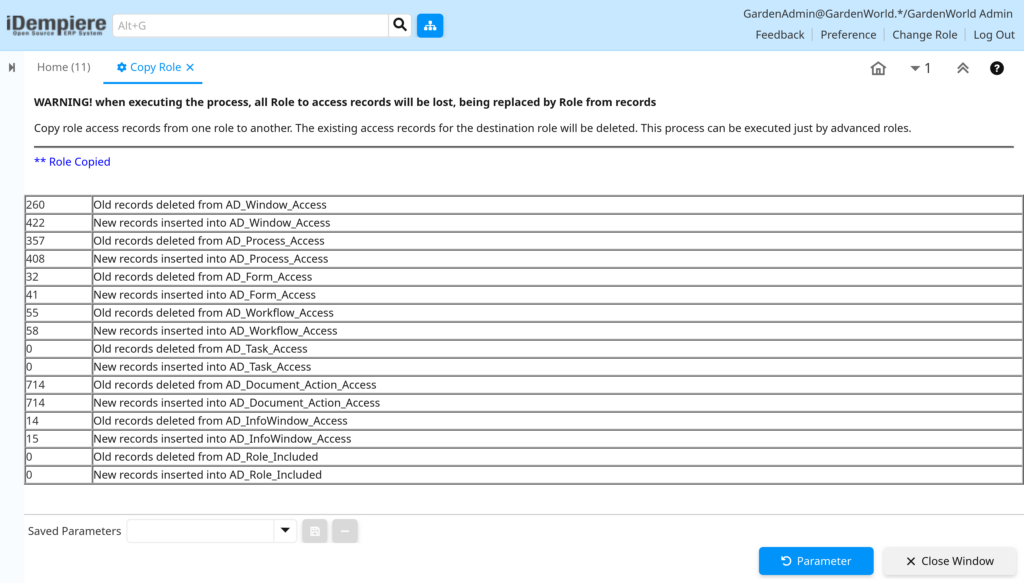Close the Copy Role tab
1024x583 pixels.
(x=190, y=67)
